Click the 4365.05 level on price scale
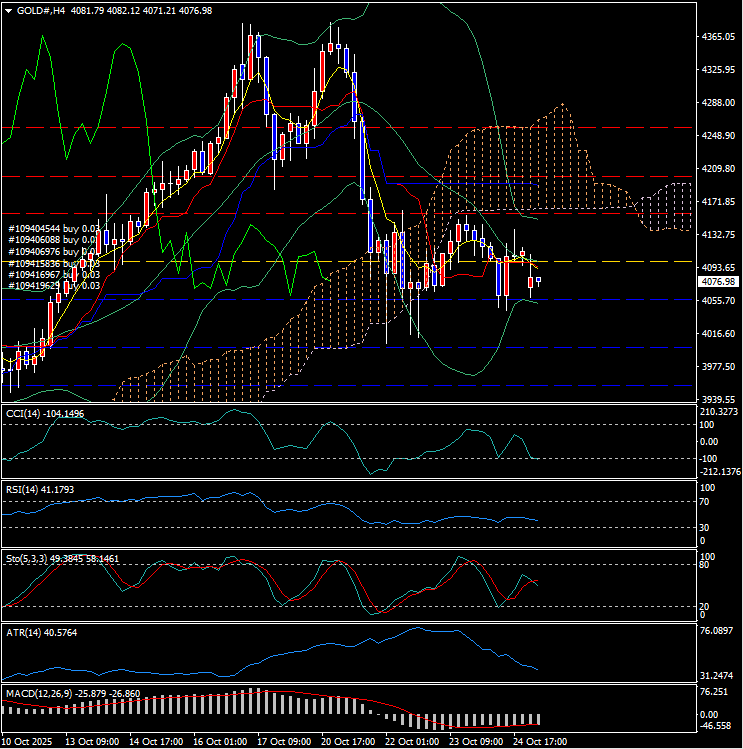 click(717, 37)
